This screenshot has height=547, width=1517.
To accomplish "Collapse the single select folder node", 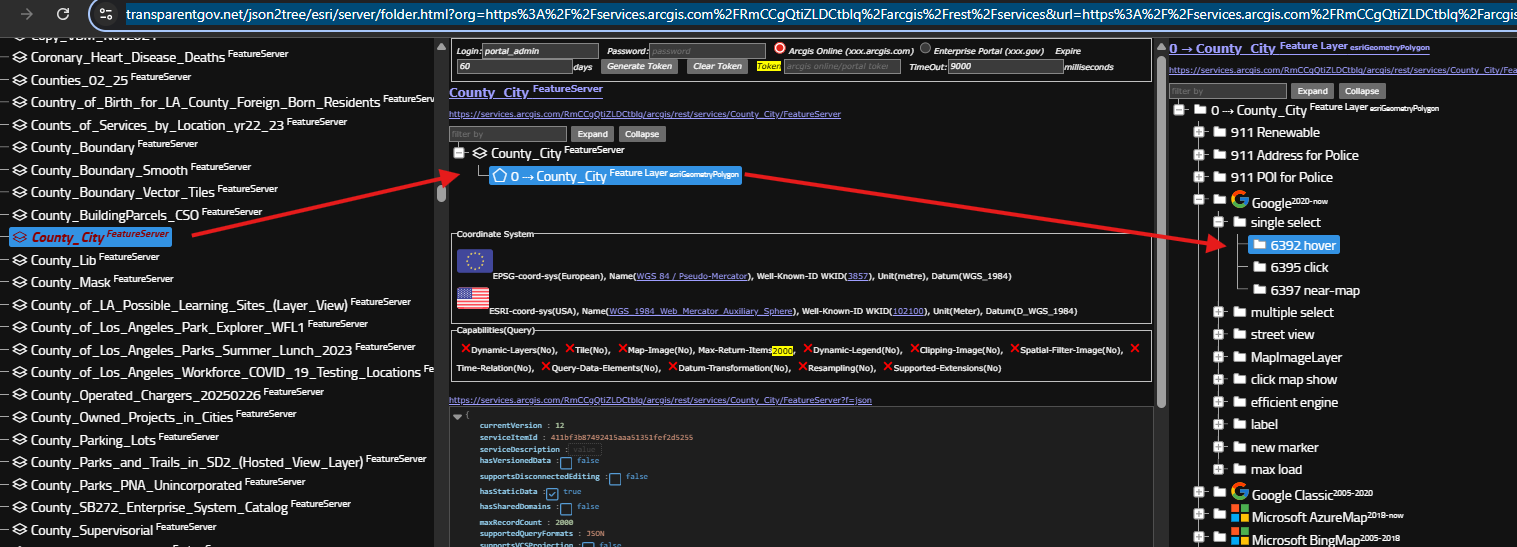I will [x=1218, y=222].
